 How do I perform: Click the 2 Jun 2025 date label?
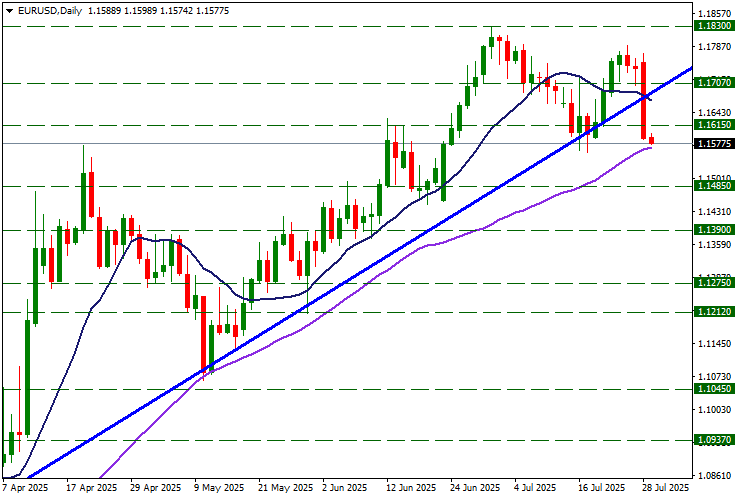coord(345,488)
